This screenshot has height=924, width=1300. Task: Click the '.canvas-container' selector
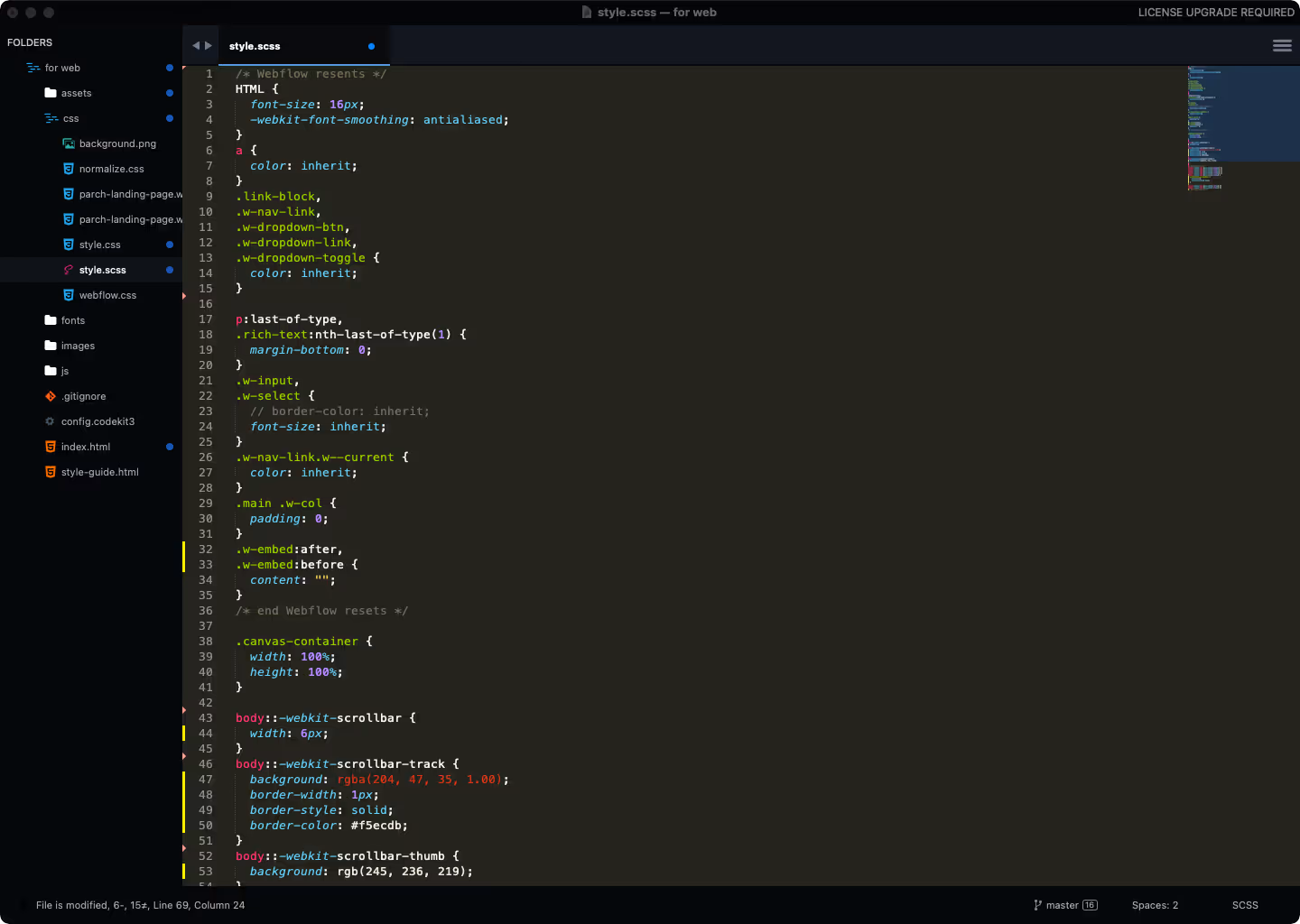[x=297, y=642]
